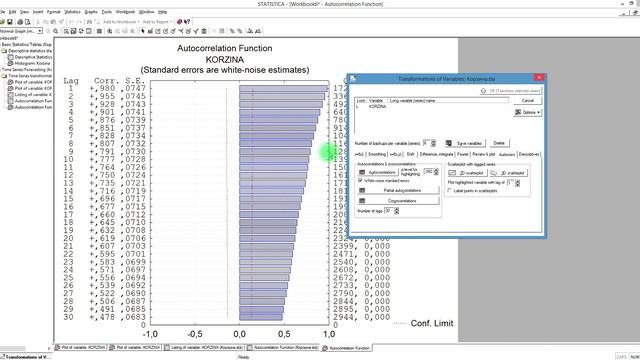Open the Normal Graph style dropdown
The image size is (640, 360).
click(x=40, y=31)
